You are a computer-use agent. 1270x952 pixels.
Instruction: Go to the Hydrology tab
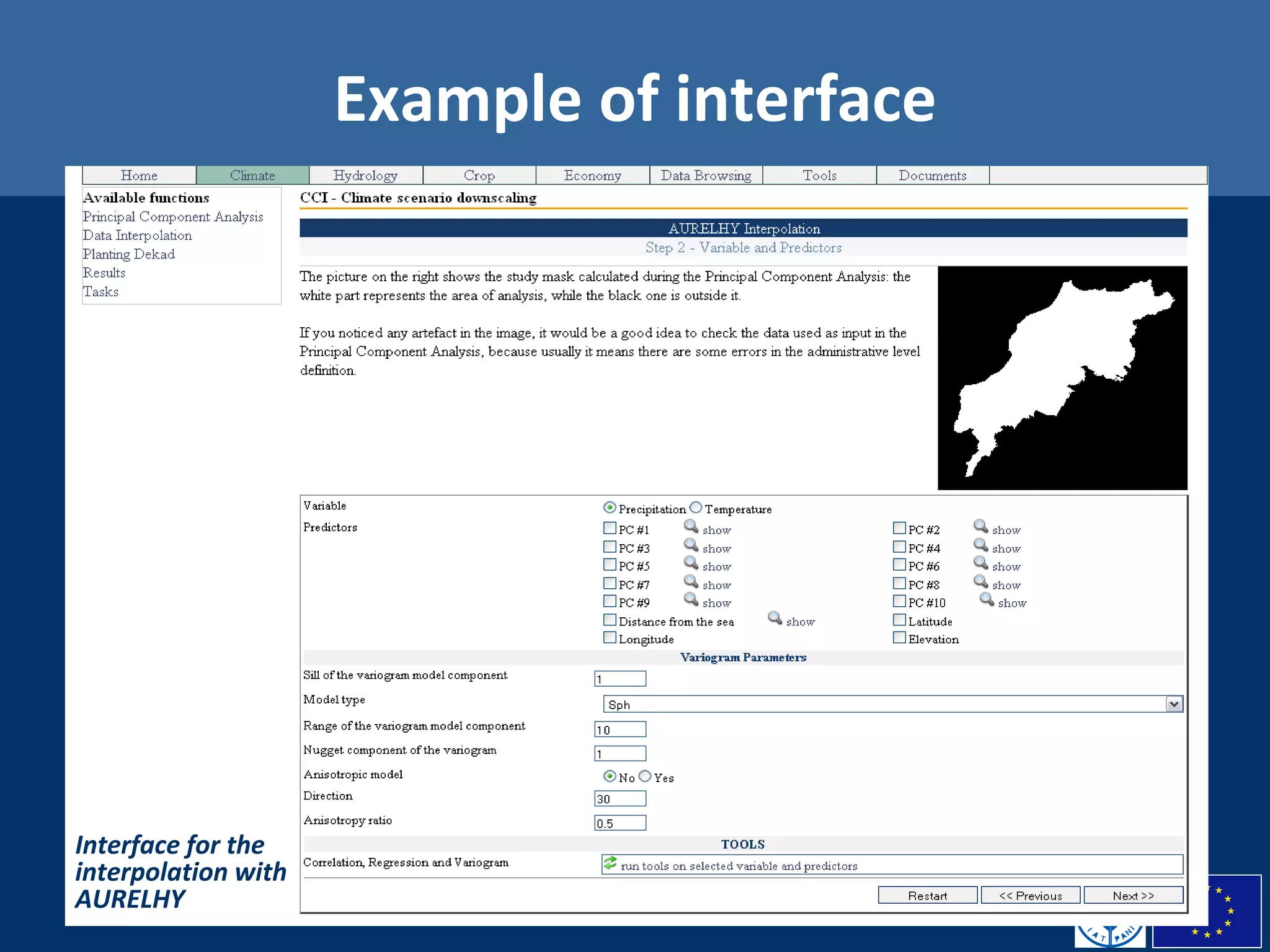pyautogui.click(x=366, y=175)
